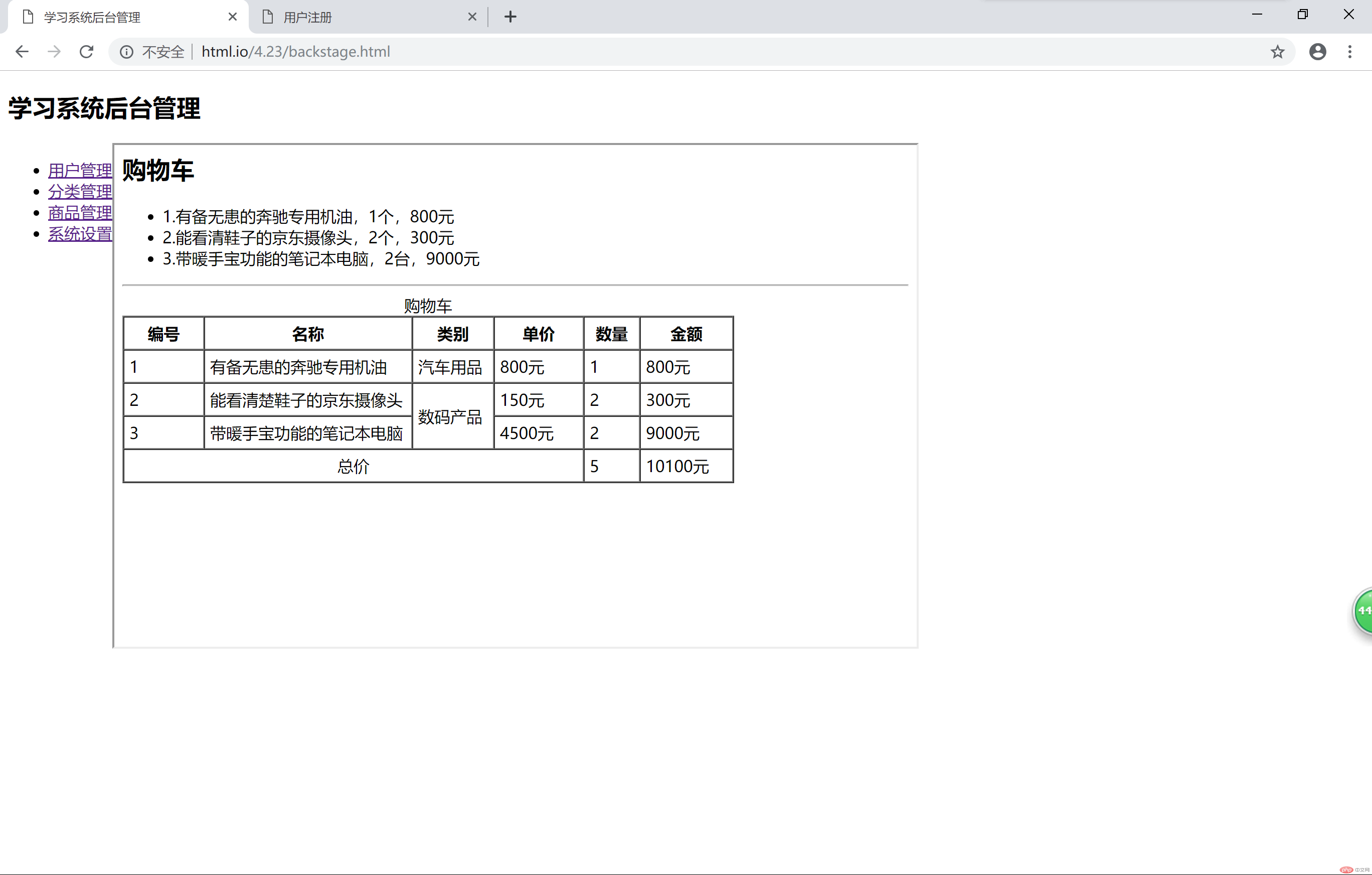Click the 汽车用品 category cell
Image resolution: width=1372 pixels, height=875 pixels.
pos(453,367)
